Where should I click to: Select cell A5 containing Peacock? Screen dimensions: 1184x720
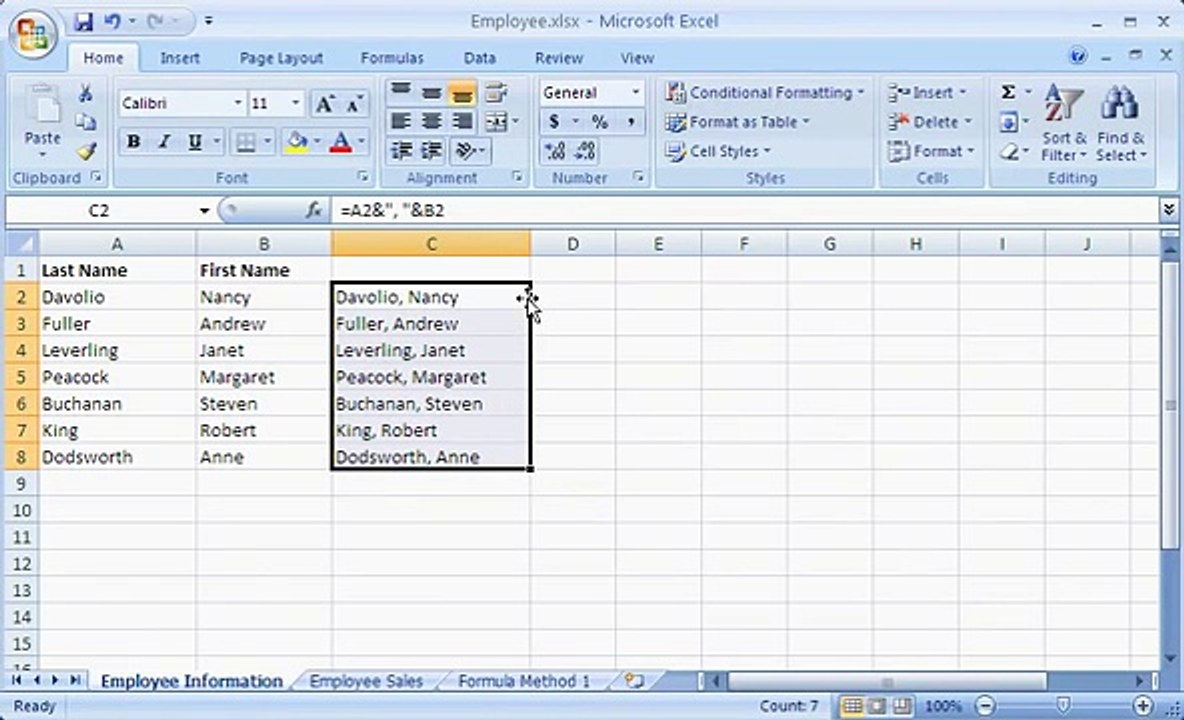[x=118, y=377]
